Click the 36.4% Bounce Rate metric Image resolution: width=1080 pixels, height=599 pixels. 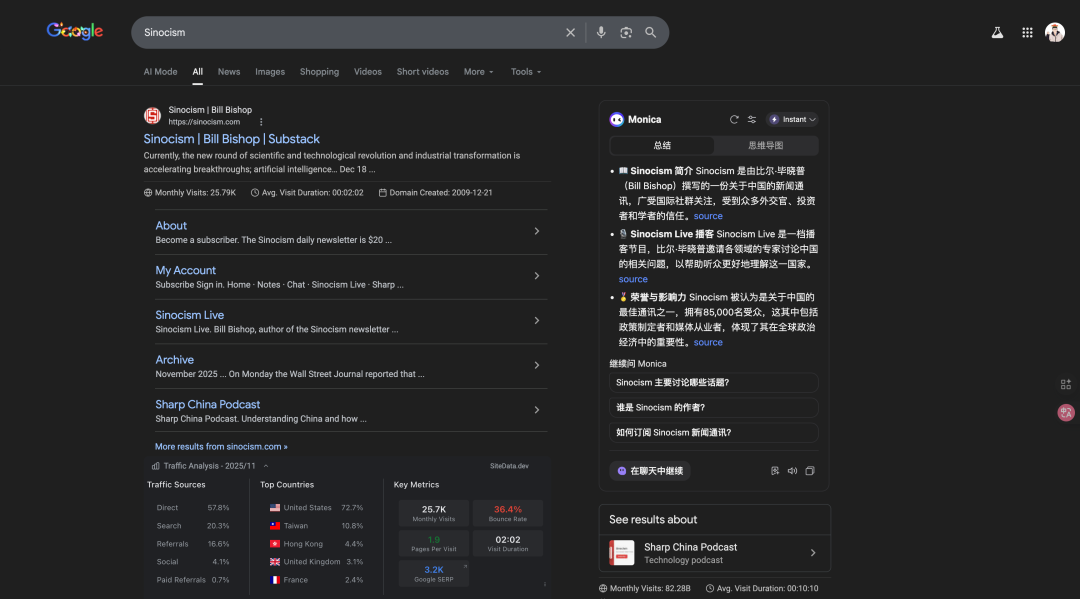(508, 513)
